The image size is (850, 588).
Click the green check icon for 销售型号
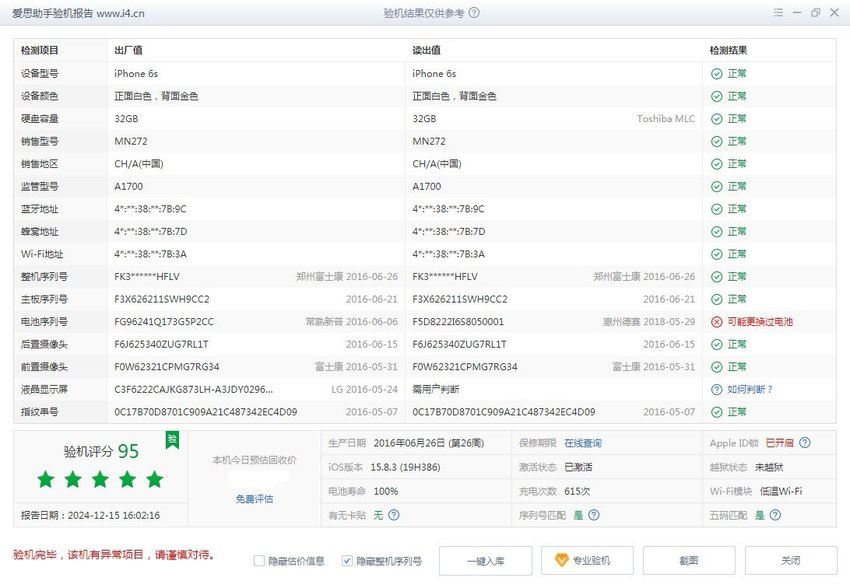pos(717,141)
